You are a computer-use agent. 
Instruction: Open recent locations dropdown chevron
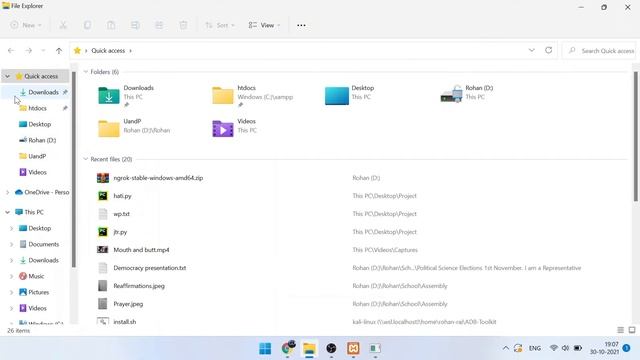click(x=43, y=51)
